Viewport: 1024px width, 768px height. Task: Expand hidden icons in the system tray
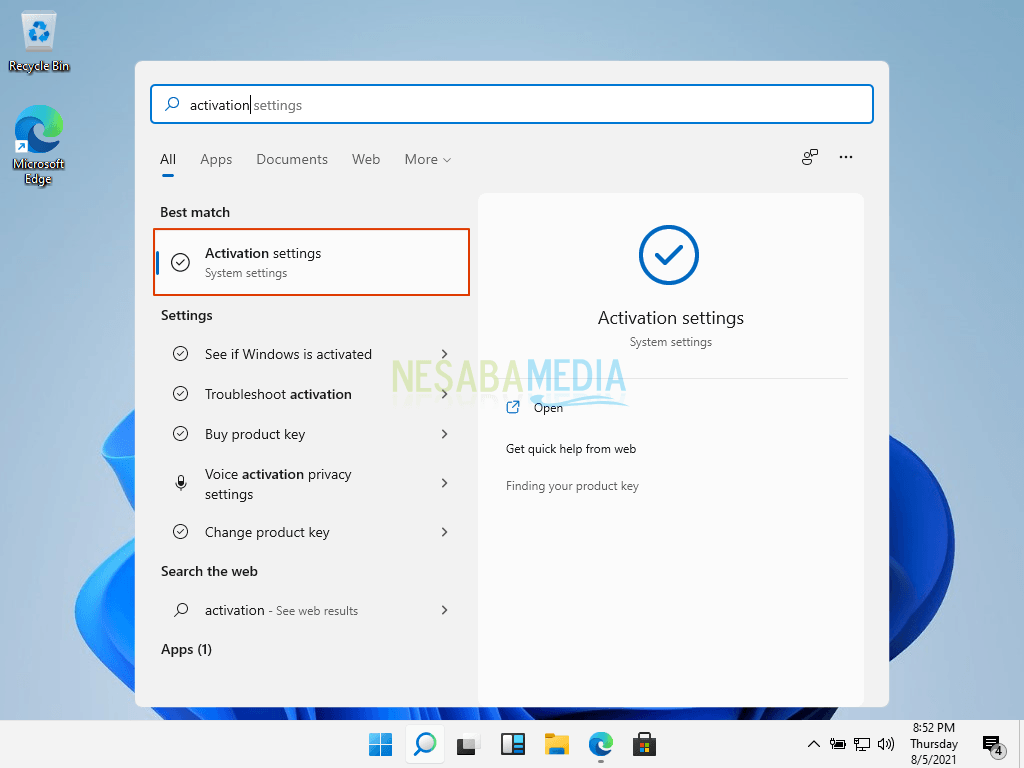(814, 744)
